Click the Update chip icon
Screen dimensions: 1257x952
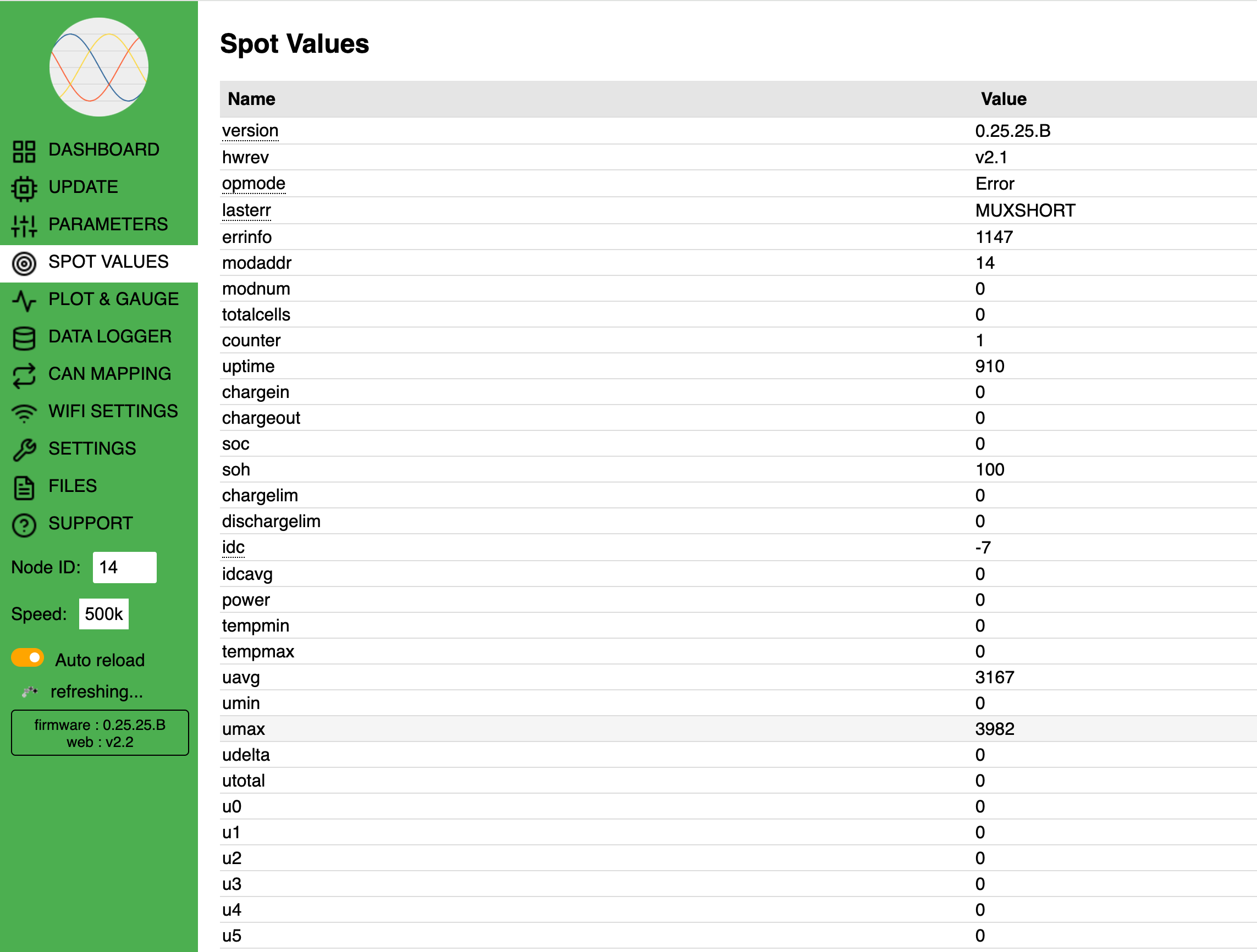(x=24, y=189)
